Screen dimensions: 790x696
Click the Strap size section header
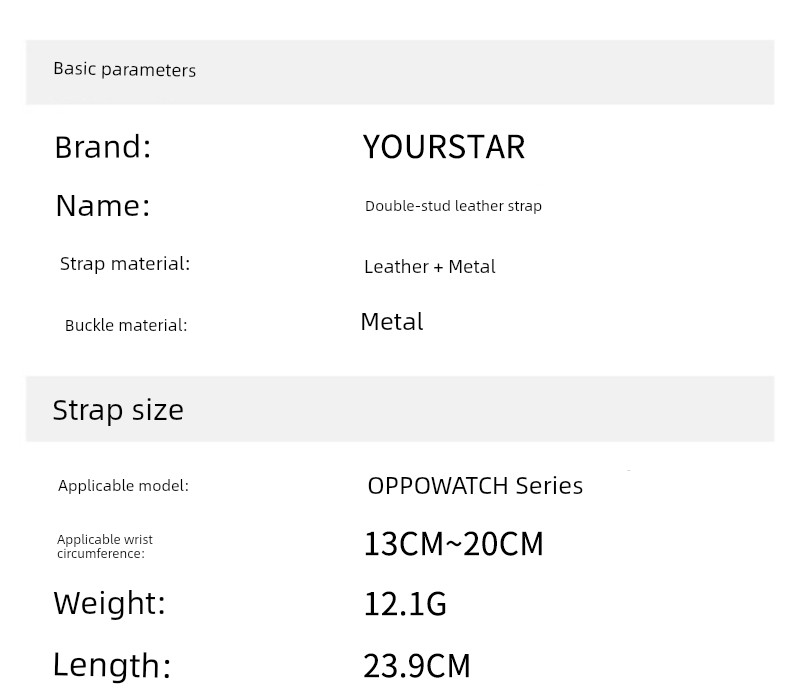(118, 410)
